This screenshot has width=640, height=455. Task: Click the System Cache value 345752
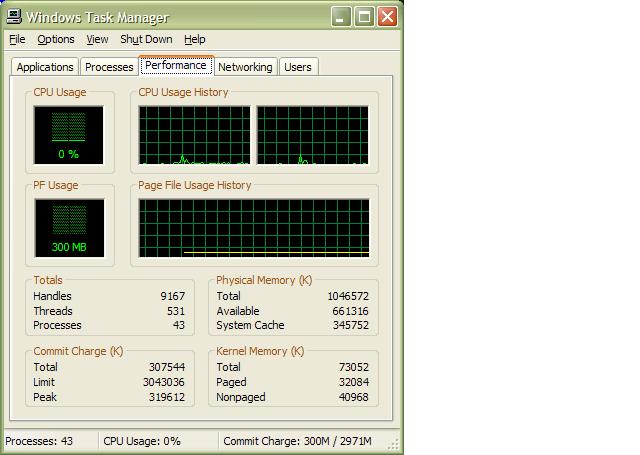351,326
